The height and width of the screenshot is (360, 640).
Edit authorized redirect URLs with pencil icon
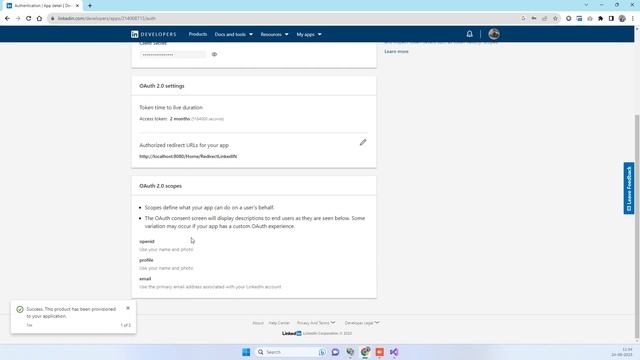pos(363,142)
